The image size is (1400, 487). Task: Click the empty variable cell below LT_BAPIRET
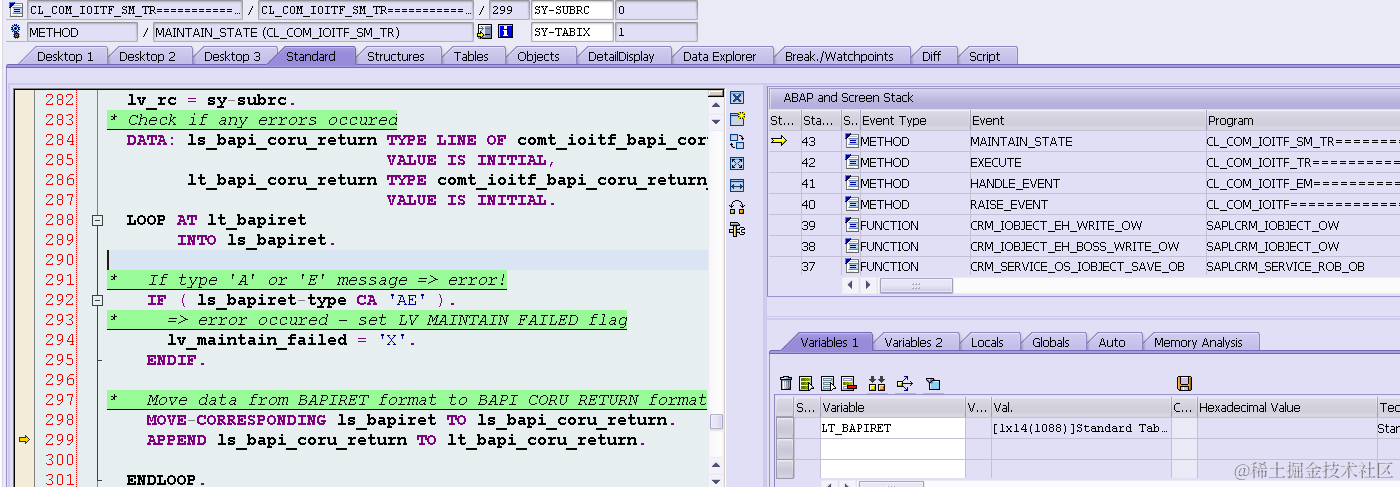(x=892, y=448)
